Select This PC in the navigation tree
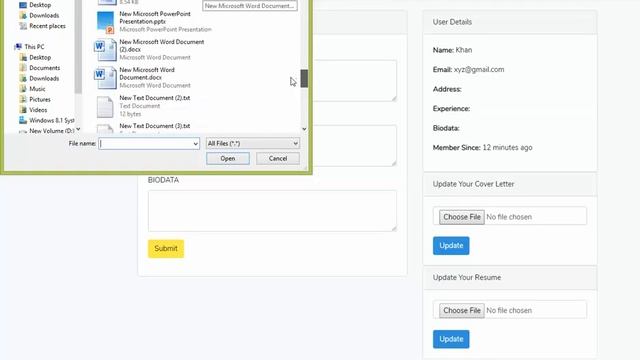The image size is (640, 360). (34, 47)
